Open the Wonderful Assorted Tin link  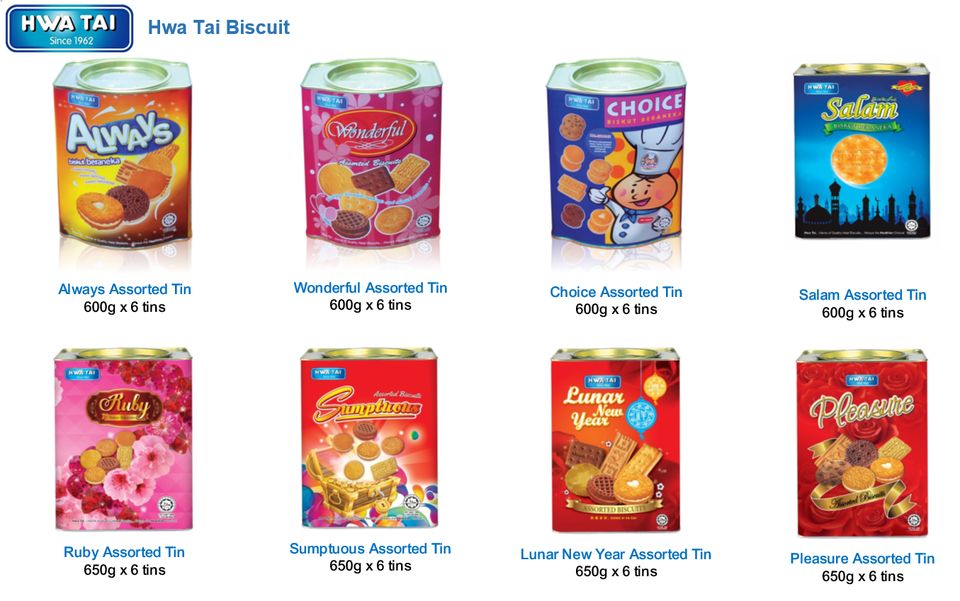coord(370,288)
